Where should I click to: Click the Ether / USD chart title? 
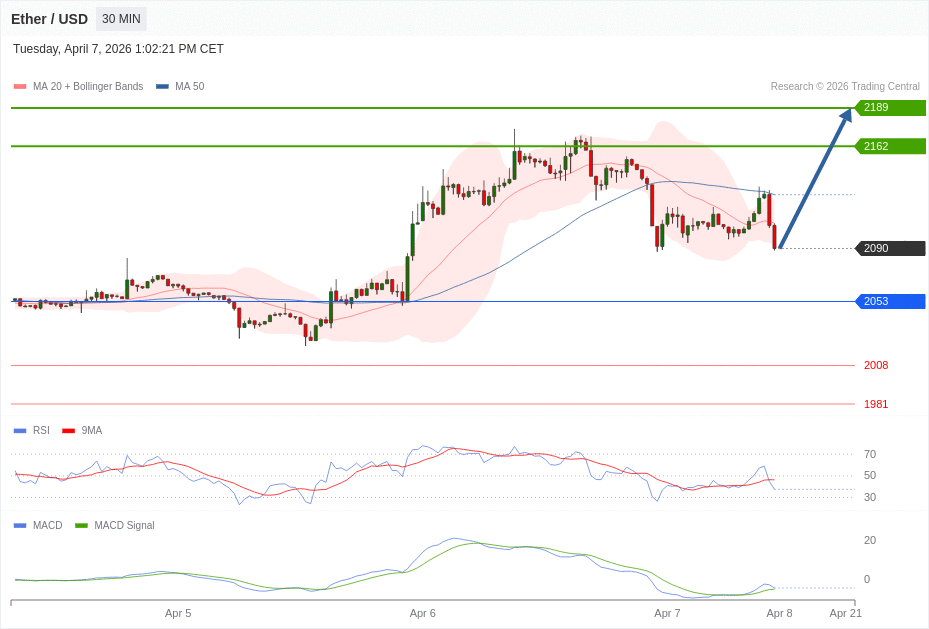[49, 19]
